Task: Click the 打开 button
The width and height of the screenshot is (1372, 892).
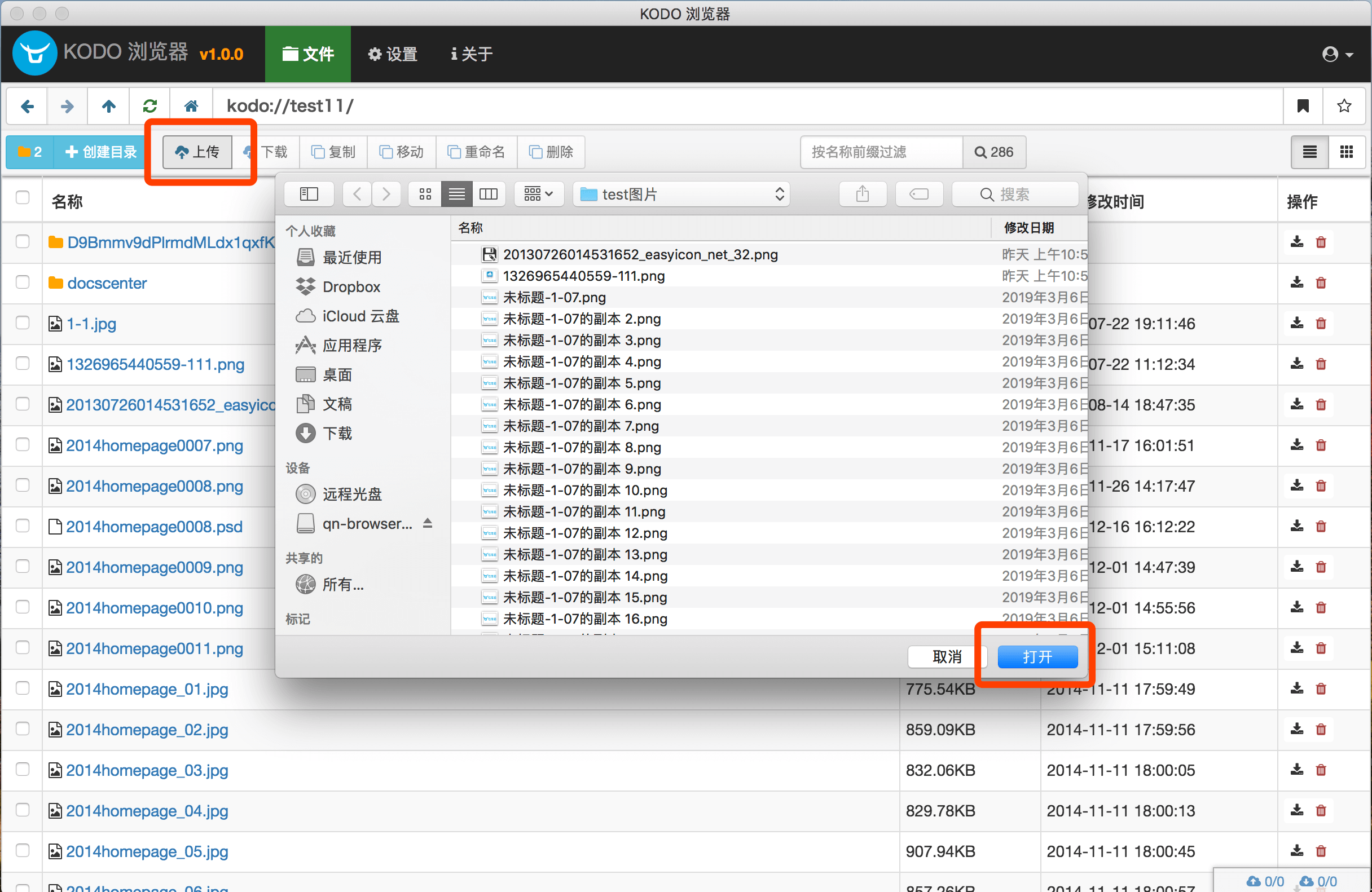Action: (1036, 656)
